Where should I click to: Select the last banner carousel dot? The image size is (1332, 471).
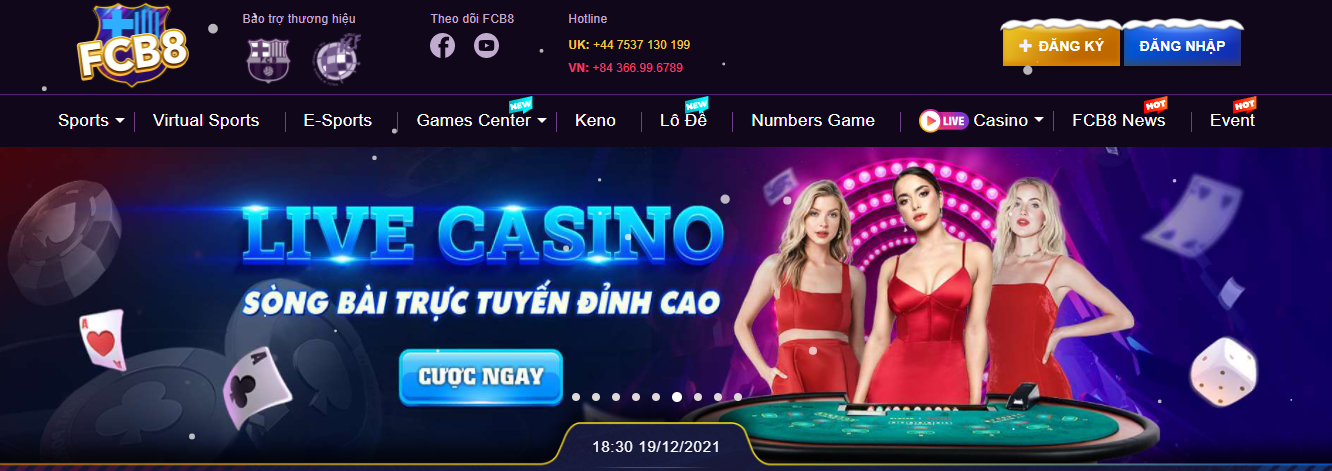[738, 397]
